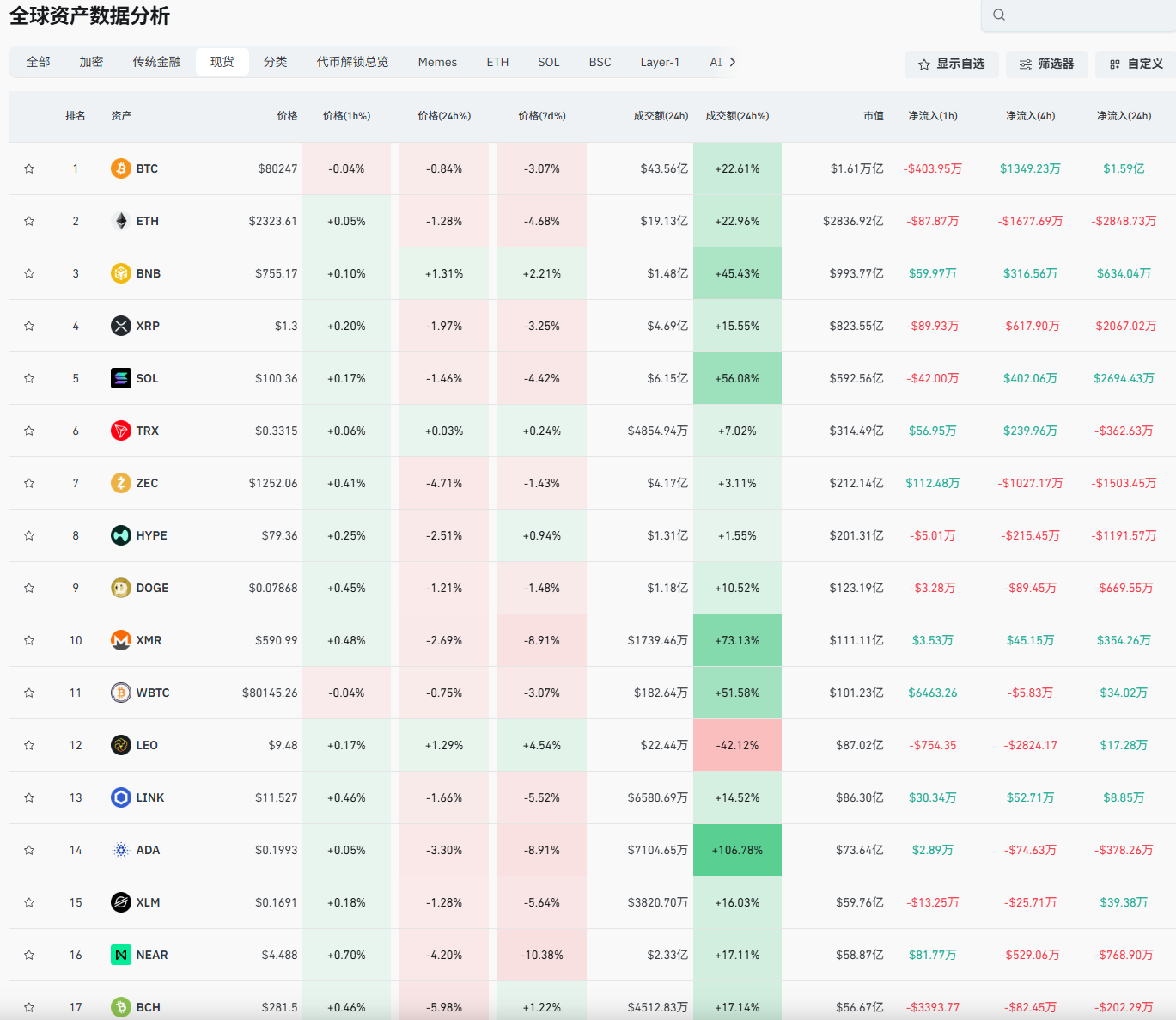The height and width of the screenshot is (1020, 1176).
Task: Toggle favorite star for SOL
Action: click(29, 378)
